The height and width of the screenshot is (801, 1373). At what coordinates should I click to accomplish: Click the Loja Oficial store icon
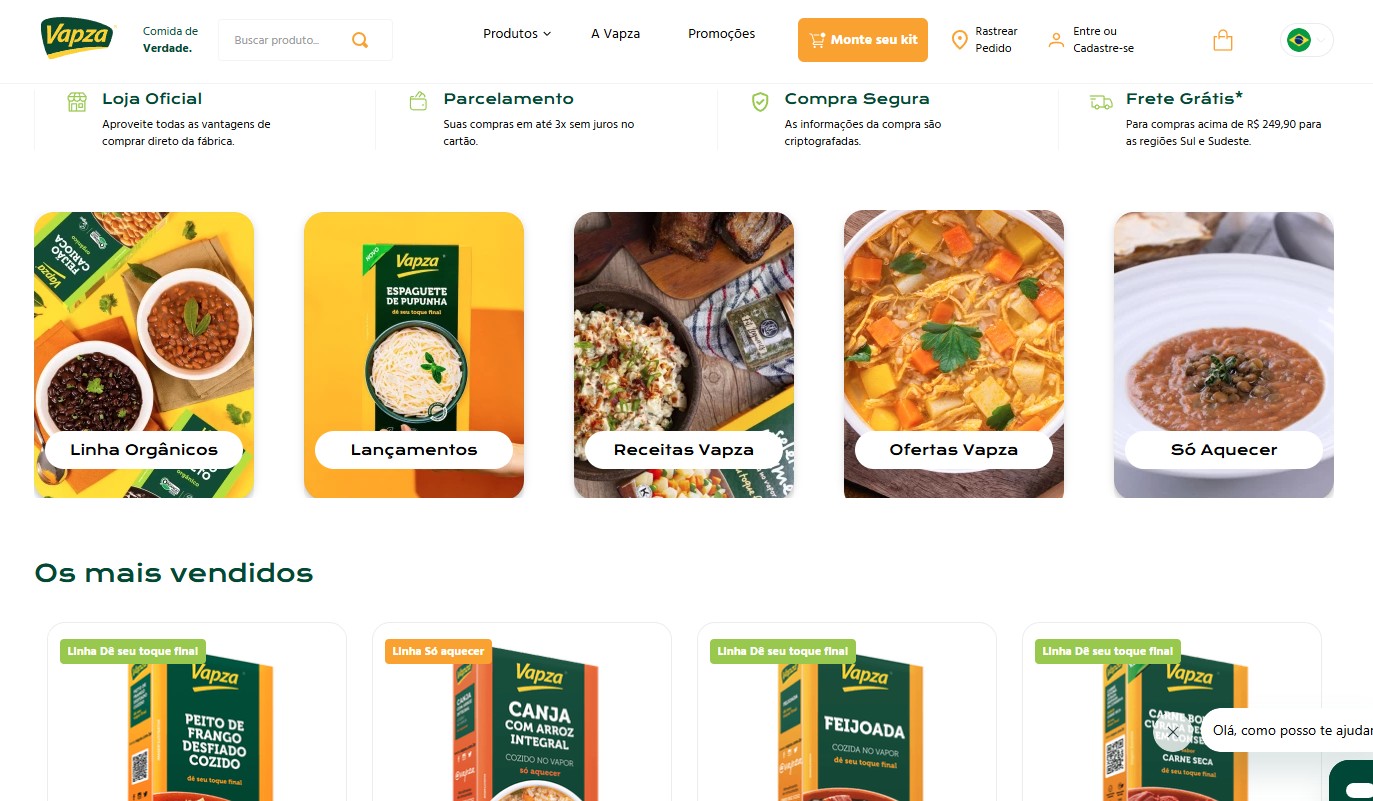coord(77,101)
